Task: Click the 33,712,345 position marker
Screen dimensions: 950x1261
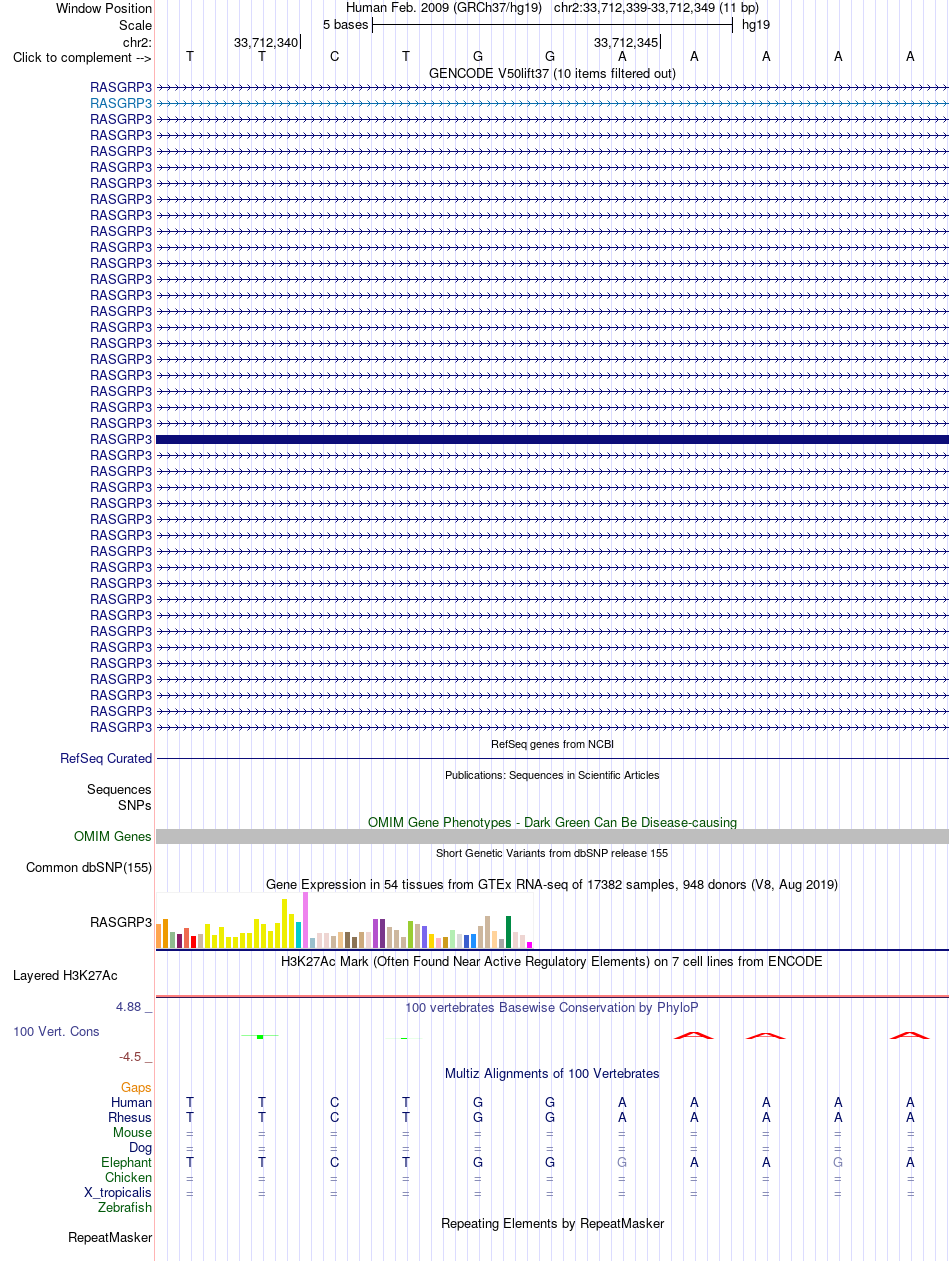Action: [x=626, y=42]
